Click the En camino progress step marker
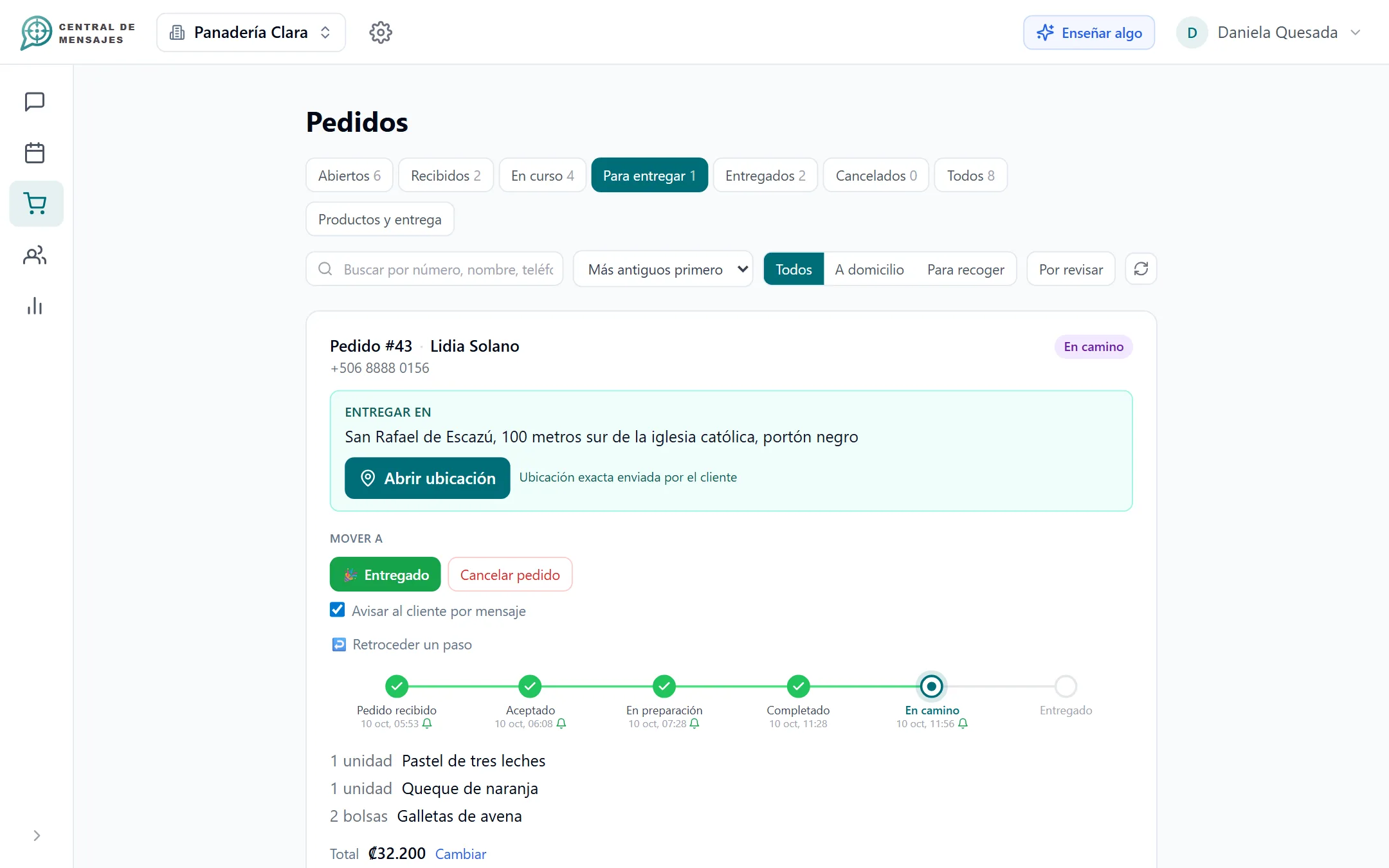 [x=931, y=686]
